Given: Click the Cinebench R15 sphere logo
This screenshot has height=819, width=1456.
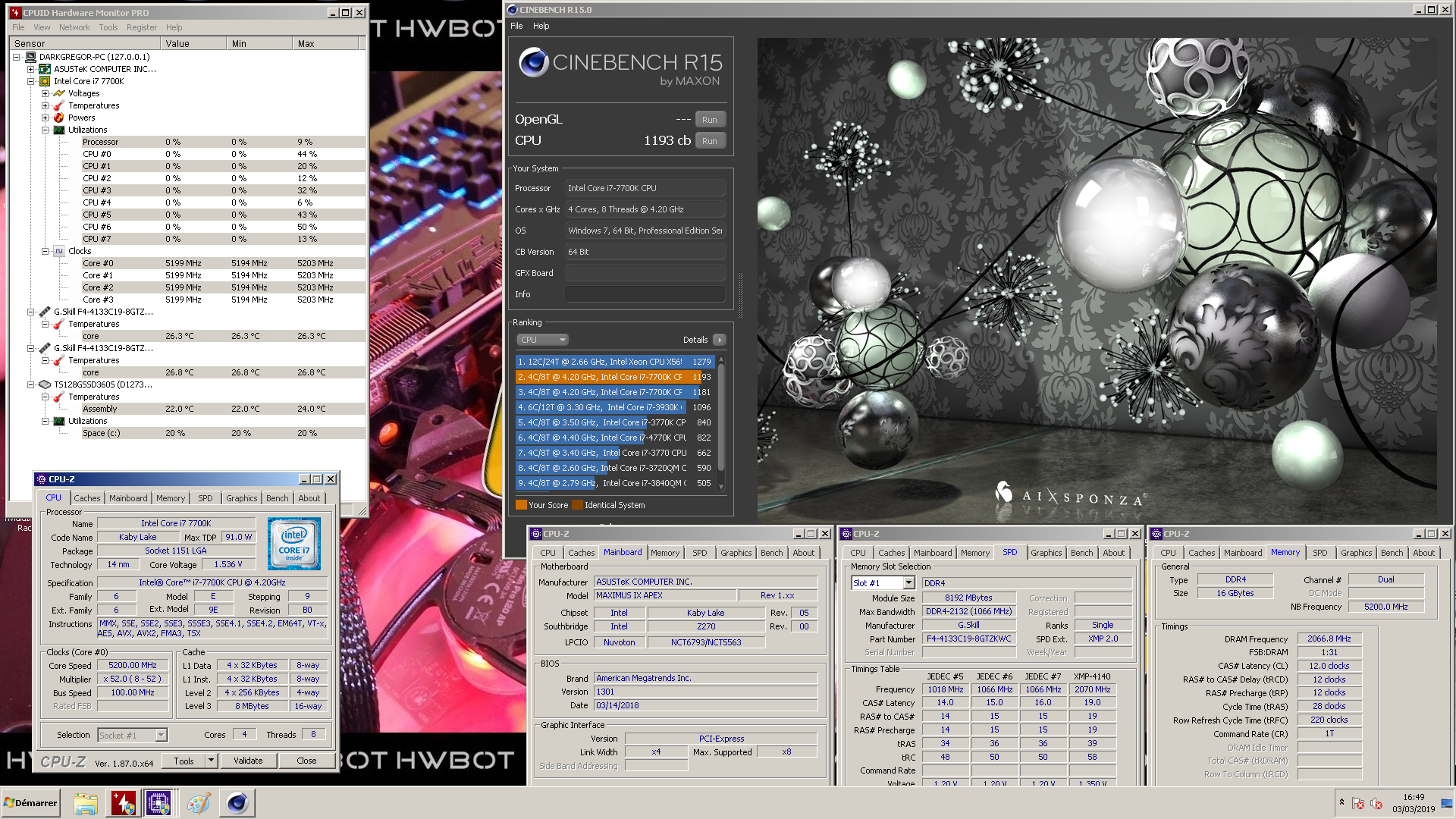Looking at the screenshot, I should pyautogui.click(x=534, y=62).
